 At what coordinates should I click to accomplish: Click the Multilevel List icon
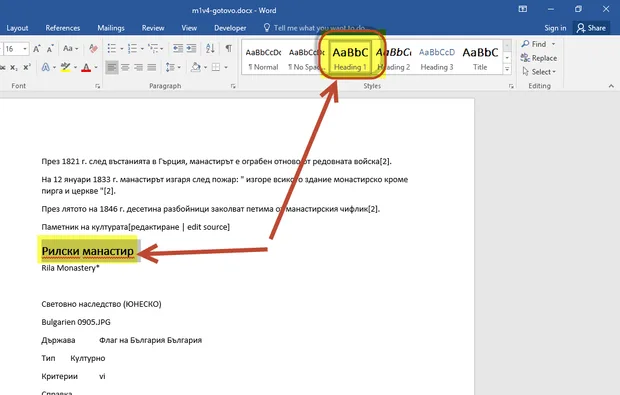[153, 49]
